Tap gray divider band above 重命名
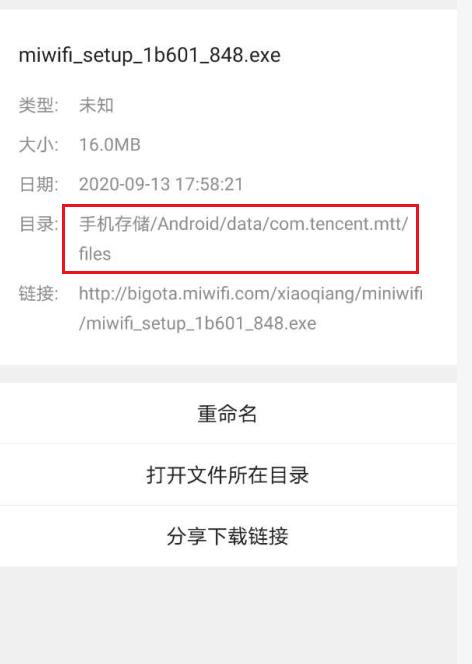 tap(229, 374)
